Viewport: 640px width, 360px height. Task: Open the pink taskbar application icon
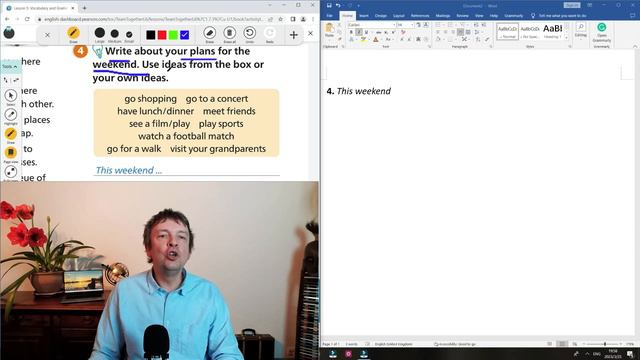(348, 354)
